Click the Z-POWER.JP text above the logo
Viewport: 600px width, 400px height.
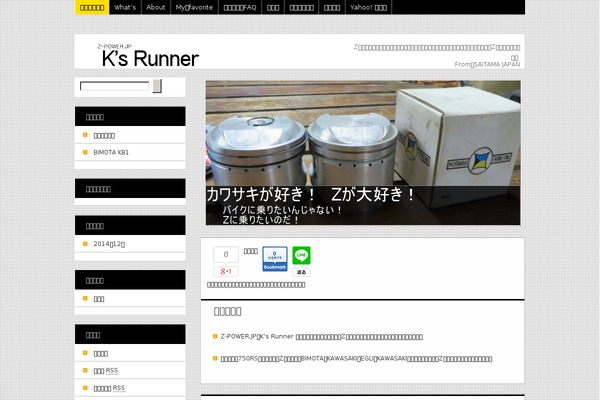click(114, 46)
